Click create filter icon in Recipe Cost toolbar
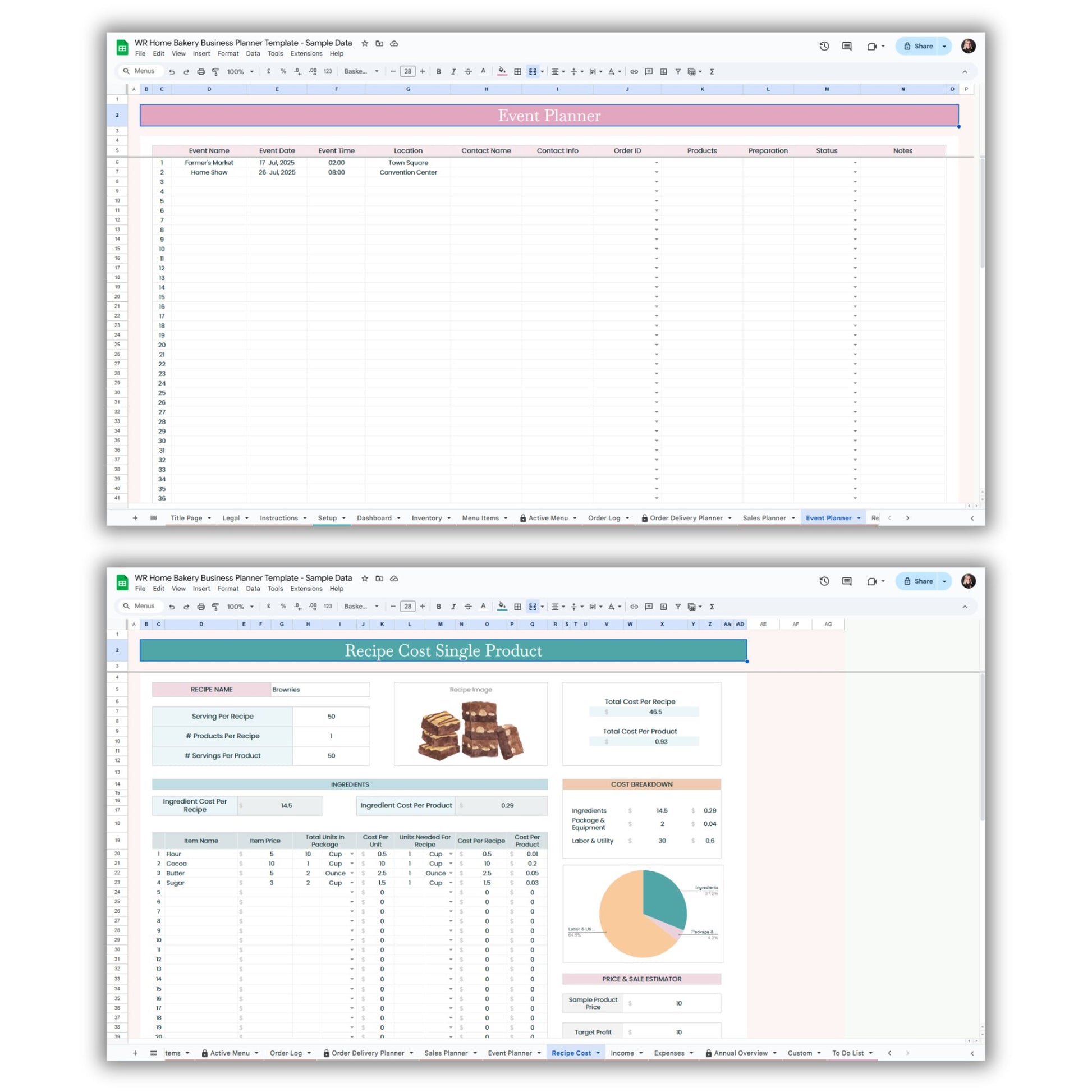Viewport: 1092px width, 1092px height. coord(678,607)
